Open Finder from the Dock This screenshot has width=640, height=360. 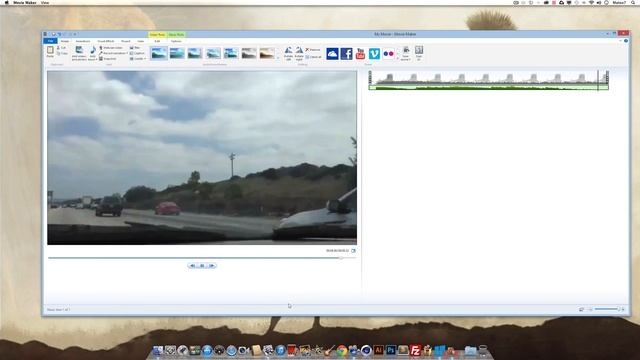[158, 350]
